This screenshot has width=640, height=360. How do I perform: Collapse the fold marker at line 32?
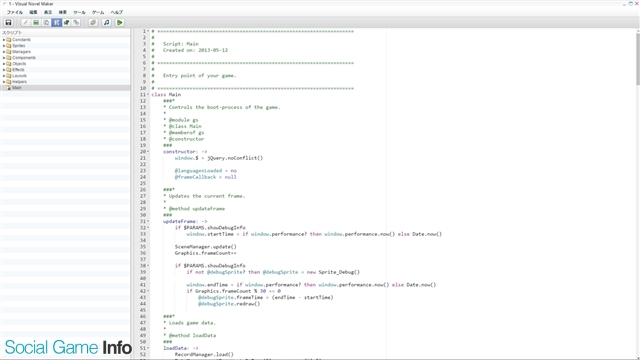[148, 228]
